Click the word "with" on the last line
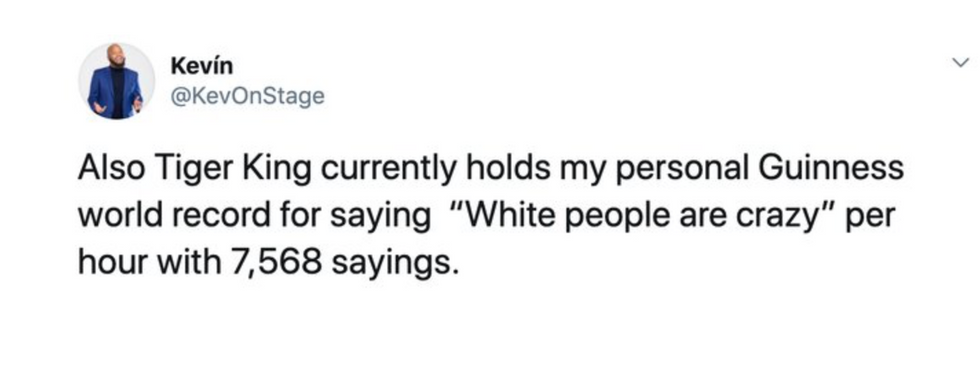 pos(189,263)
